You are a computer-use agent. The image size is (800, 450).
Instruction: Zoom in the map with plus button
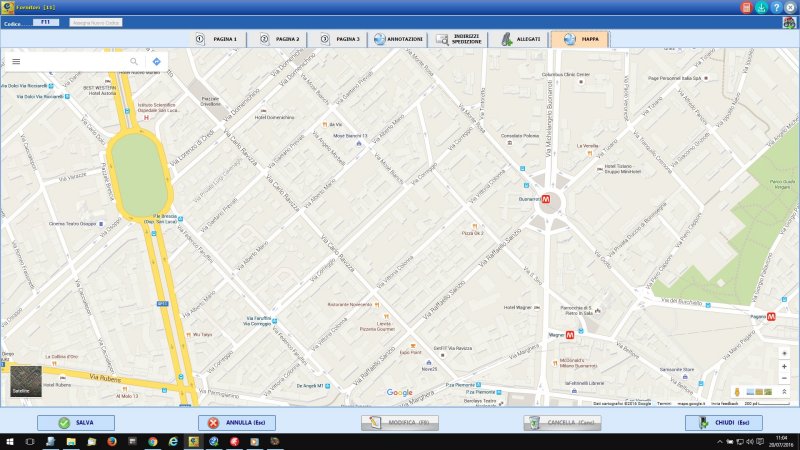pyautogui.click(x=784, y=366)
